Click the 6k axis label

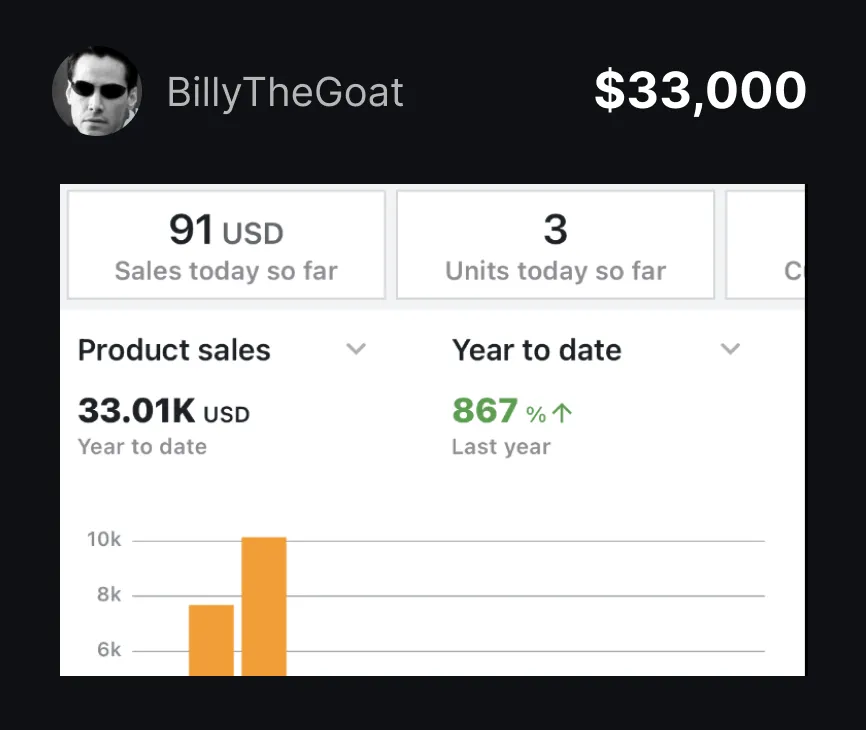point(107,650)
